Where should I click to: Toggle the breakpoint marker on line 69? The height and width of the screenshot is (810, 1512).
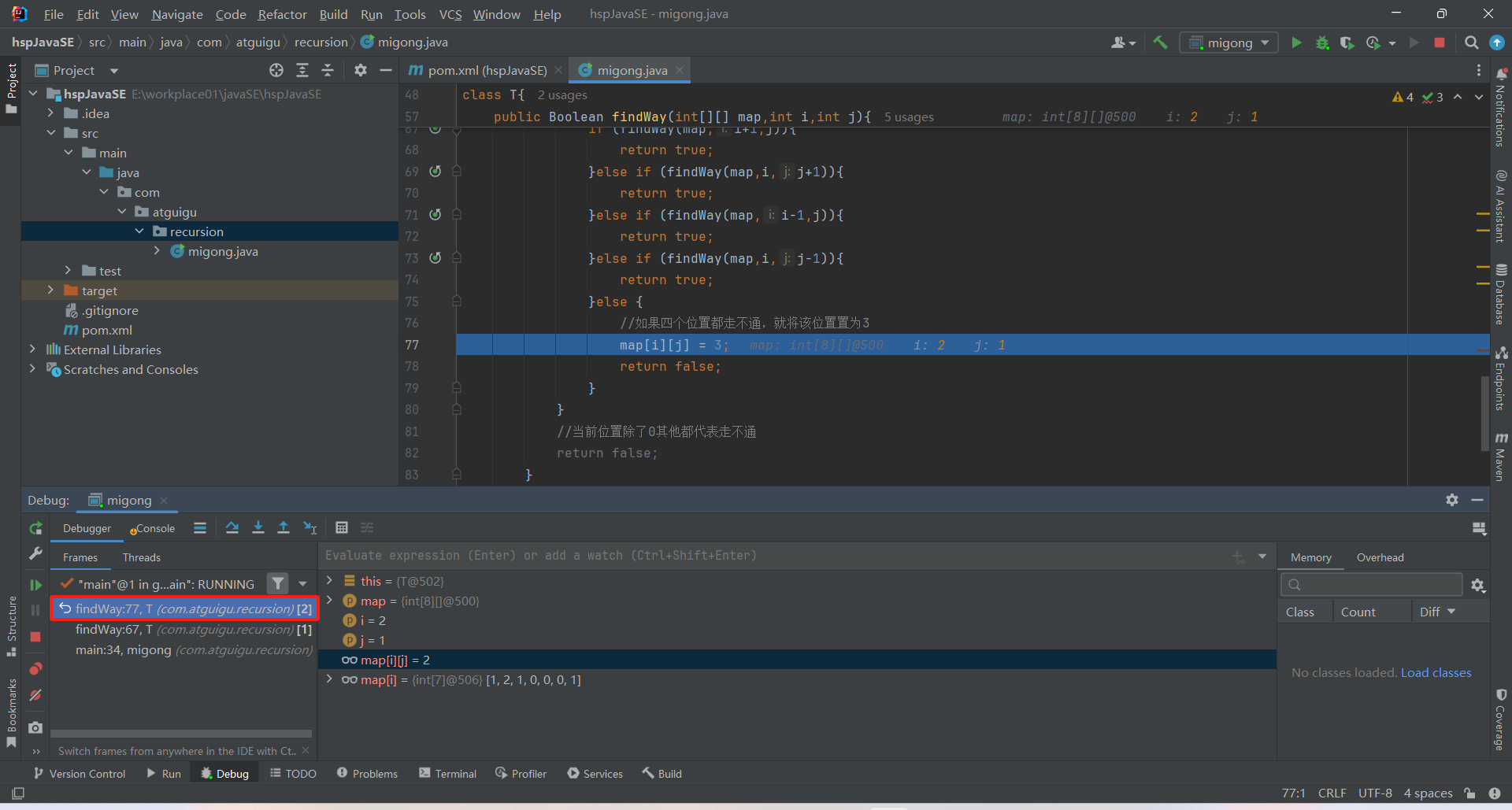click(x=435, y=171)
